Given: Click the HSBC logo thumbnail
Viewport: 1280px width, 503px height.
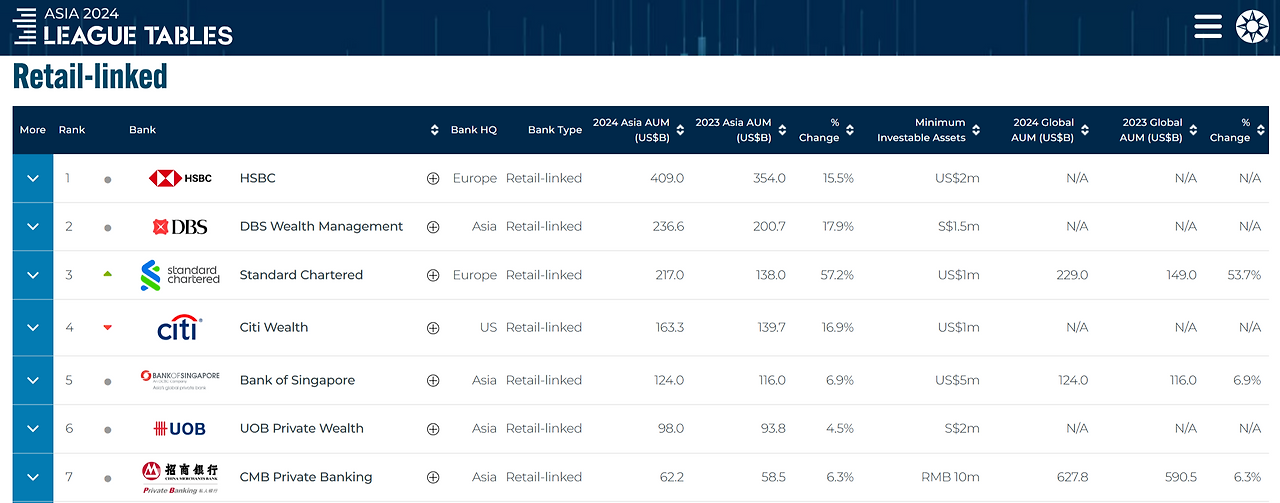Looking at the screenshot, I should point(180,179).
